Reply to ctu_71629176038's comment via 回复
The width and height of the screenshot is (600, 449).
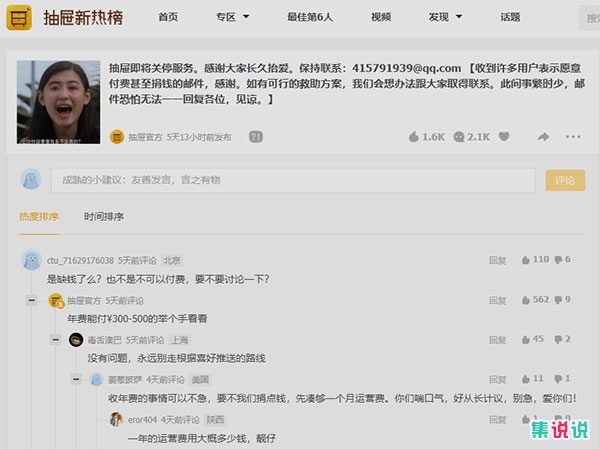[x=497, y=260]
